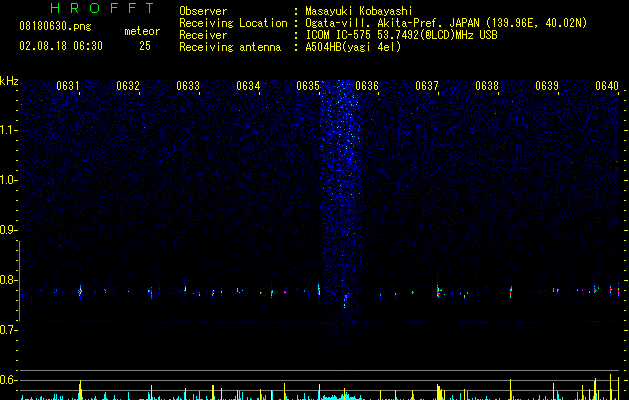This screenshot has width=629, height=400.
Task: Click the 0631 time axis marker
Action: 67,86
